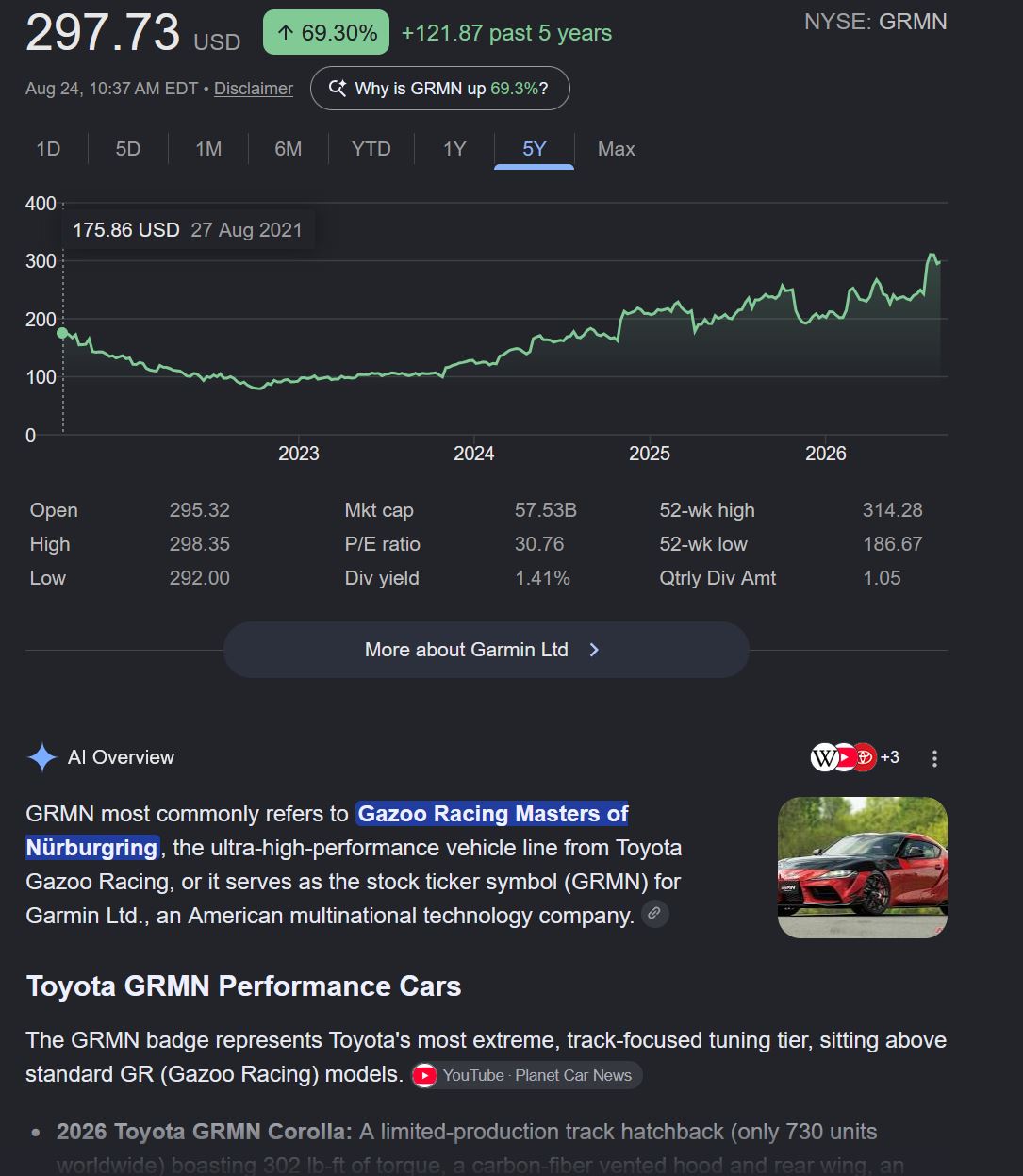Click the chevron arrow in More about Garmin Ltd
Image resolution: width=1023 pixels, height=1176 pixels.
pos(594,650)
